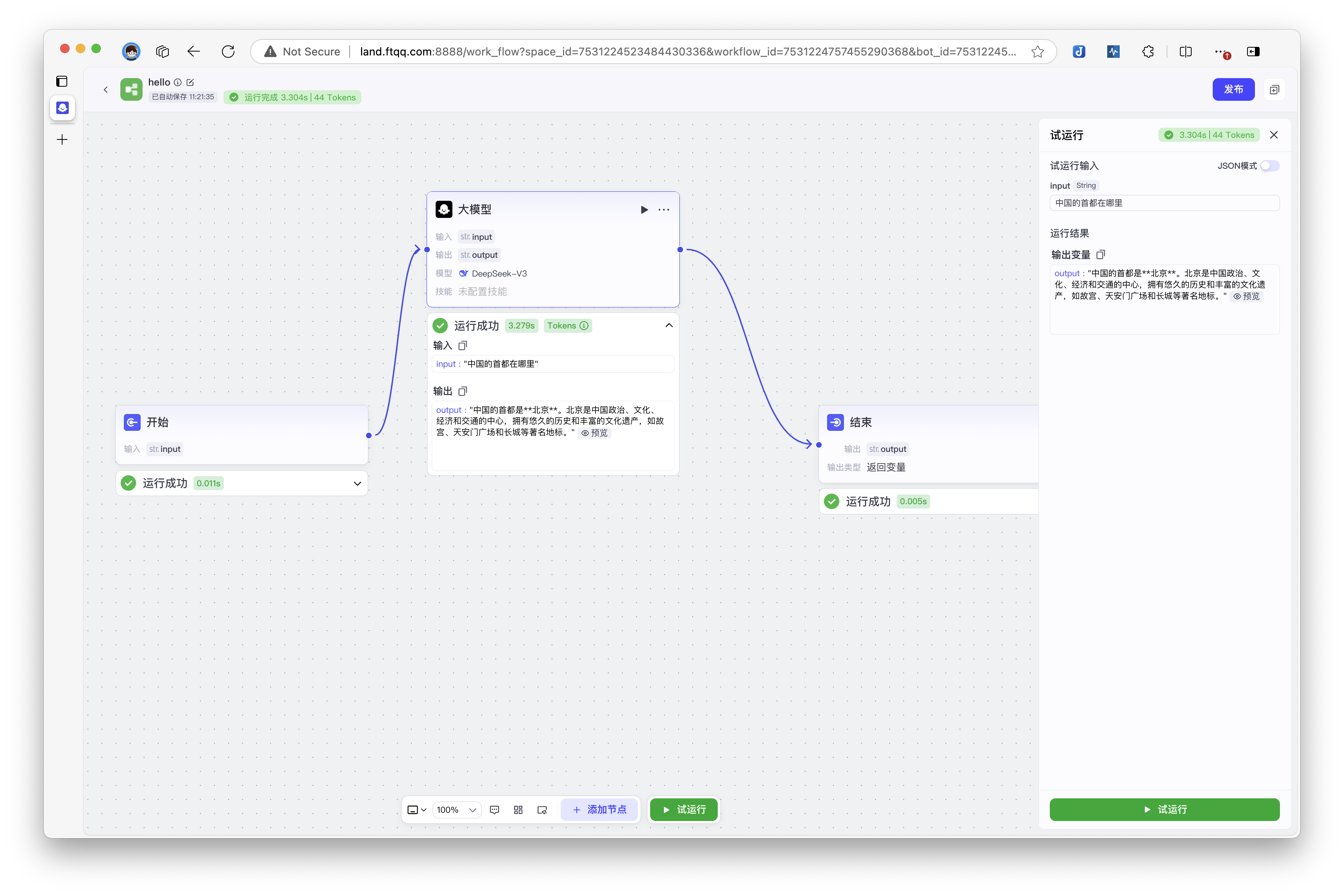Click the 返回变量 output type text
The height and width of the screenshot is (896, 1344).
[886, 468]
